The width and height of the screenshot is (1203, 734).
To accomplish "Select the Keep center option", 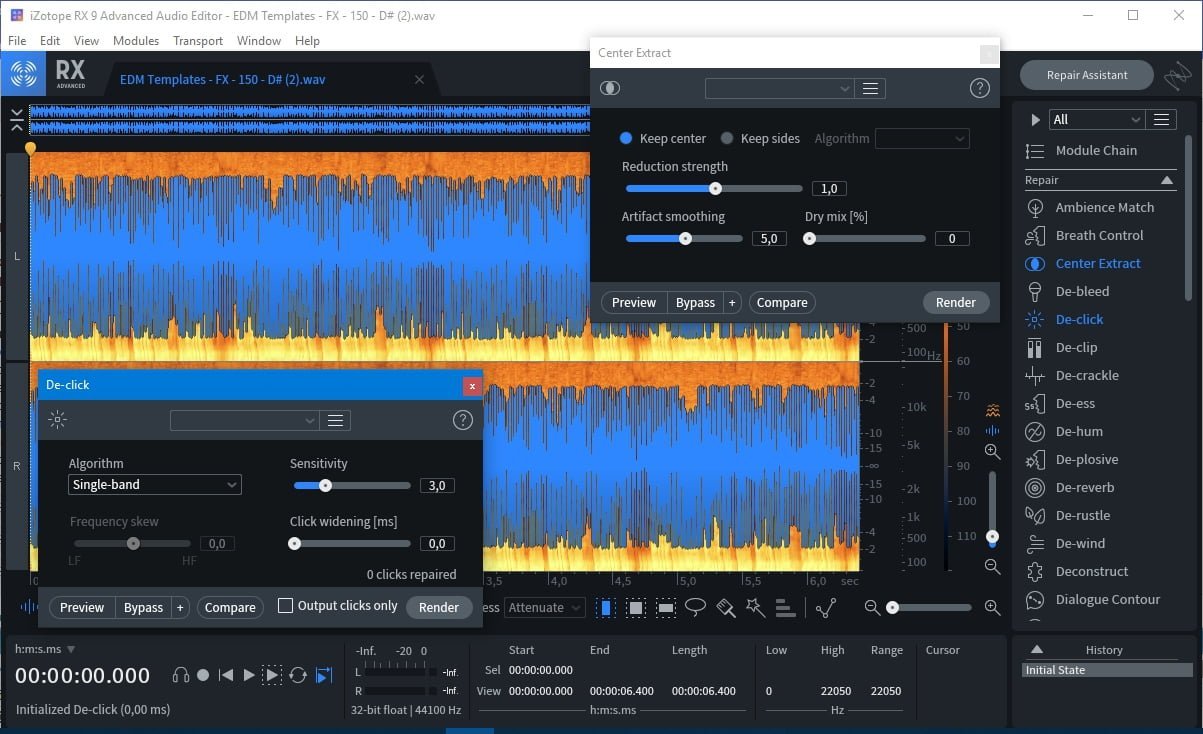I will point(626,138).
